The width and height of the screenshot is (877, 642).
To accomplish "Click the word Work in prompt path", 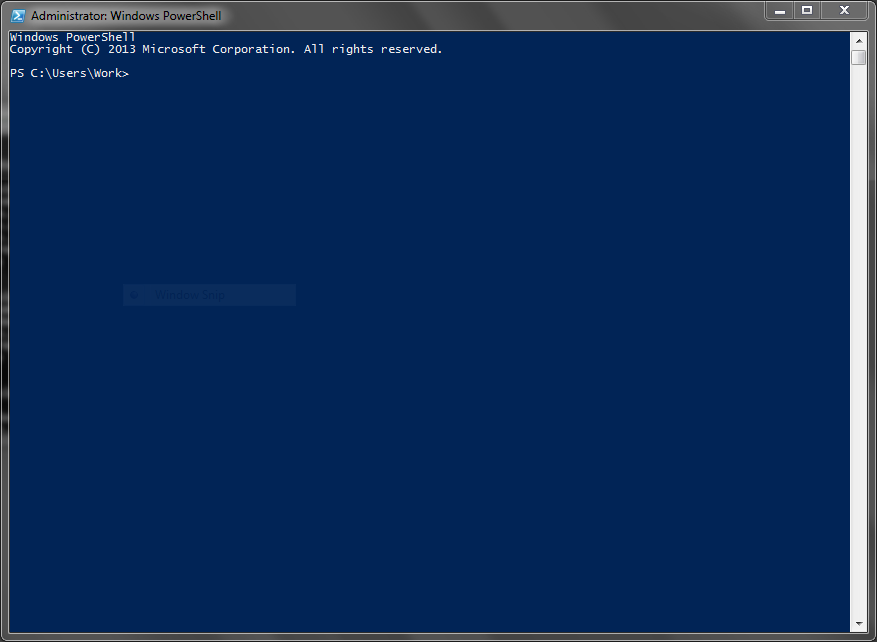I will click(x=108, y=73).
